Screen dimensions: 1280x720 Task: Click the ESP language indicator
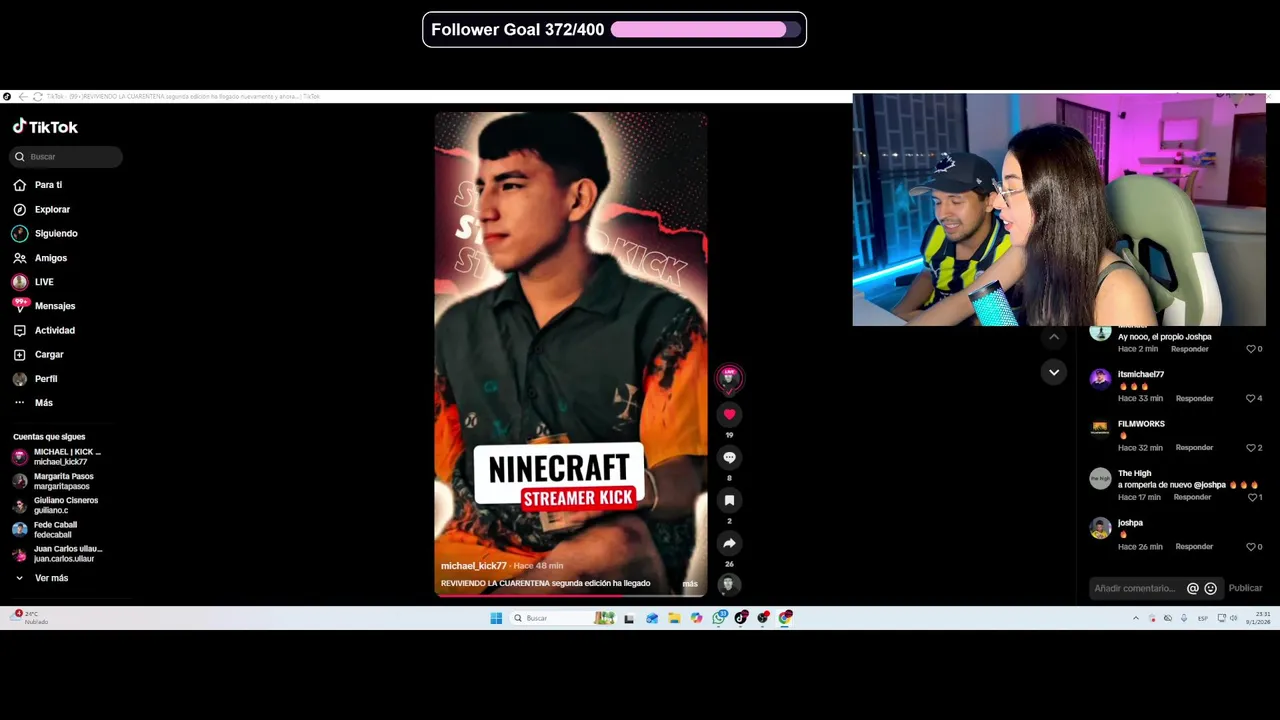[x=1203, y=618]
